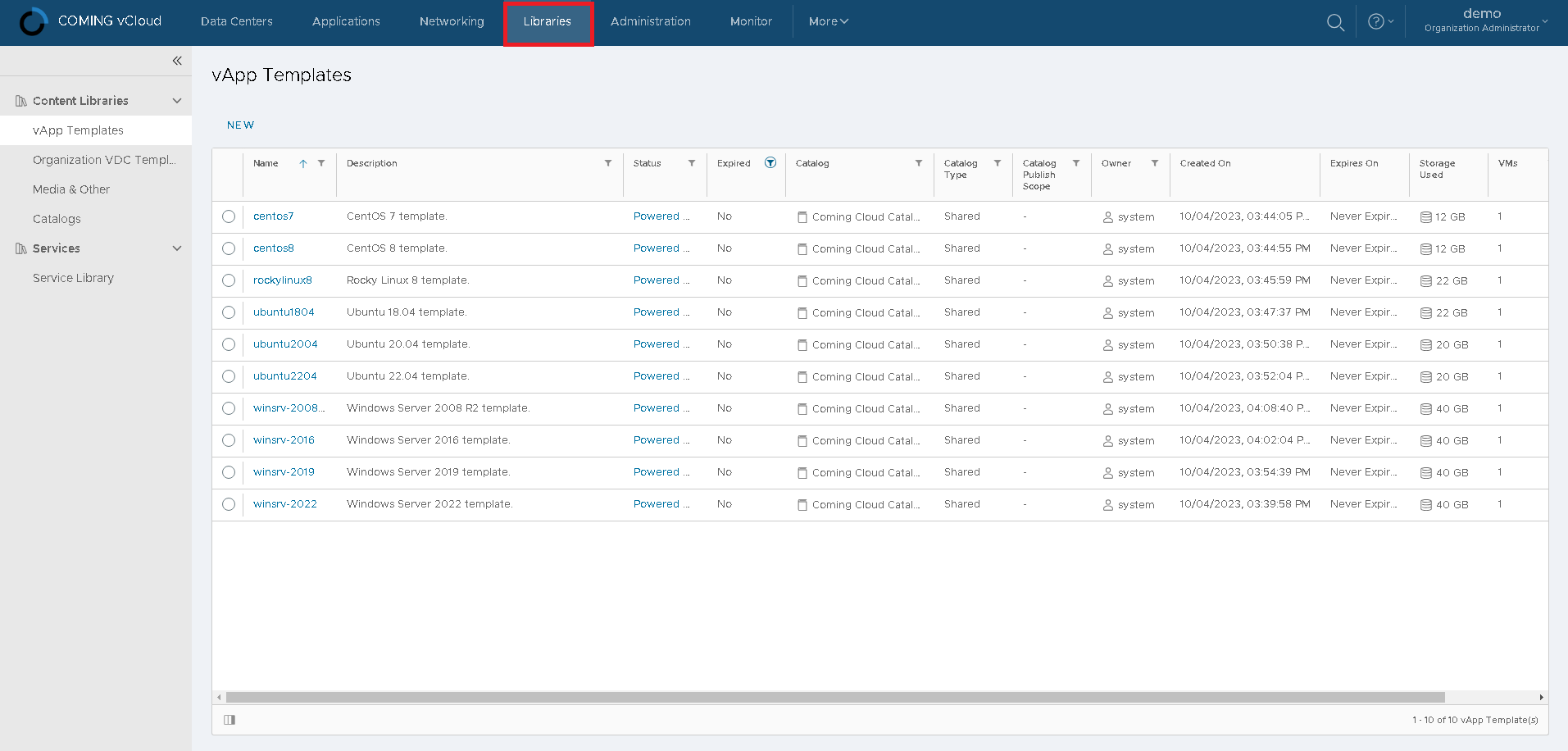Open the help question mark menu
The height and width of the screenshot is (751, 1568).
pyautogui.click(x=1379, y=22)
